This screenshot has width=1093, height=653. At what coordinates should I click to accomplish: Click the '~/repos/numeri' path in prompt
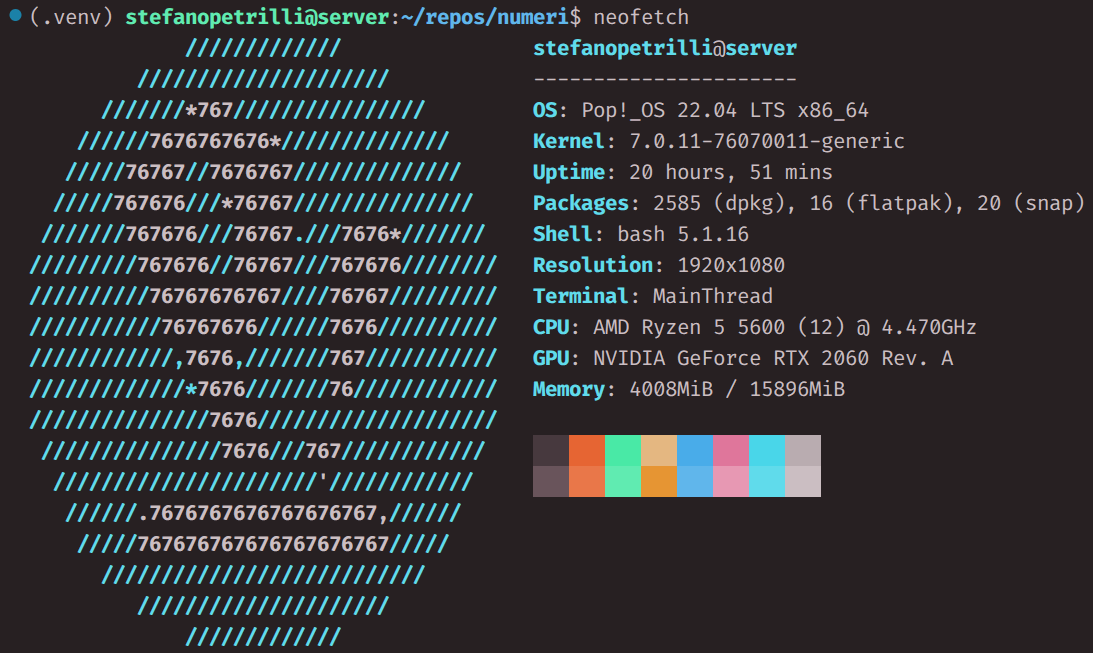pos(484,17)
